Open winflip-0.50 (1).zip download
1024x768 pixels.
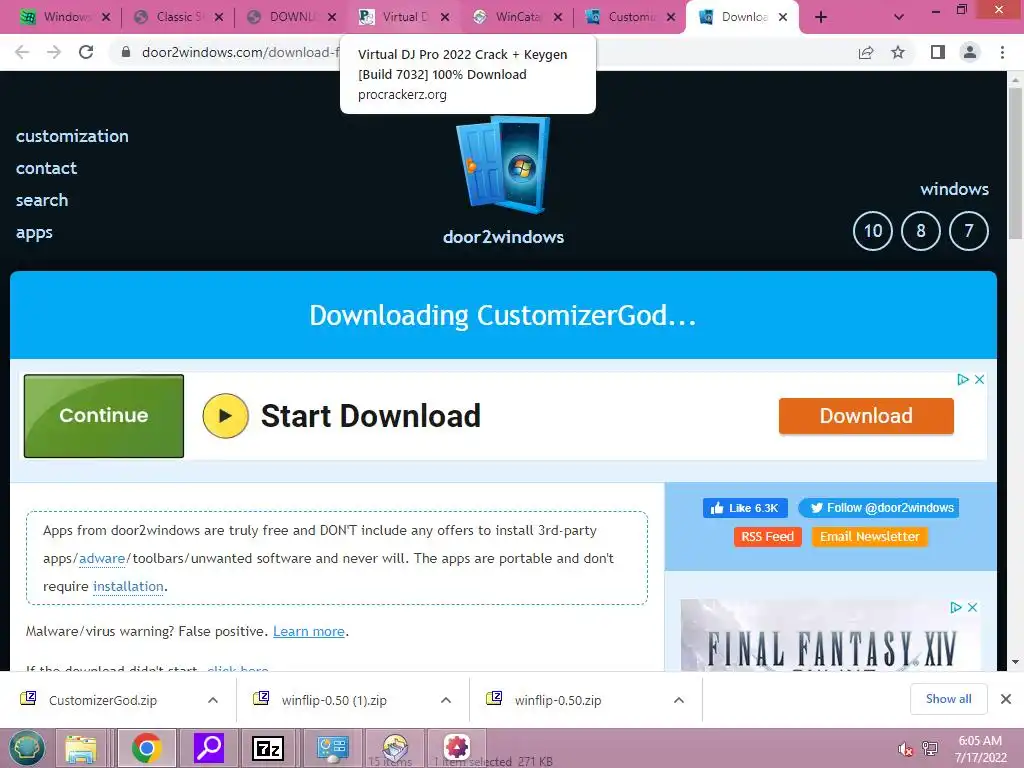pyautogui.click(x=334, y=700)
